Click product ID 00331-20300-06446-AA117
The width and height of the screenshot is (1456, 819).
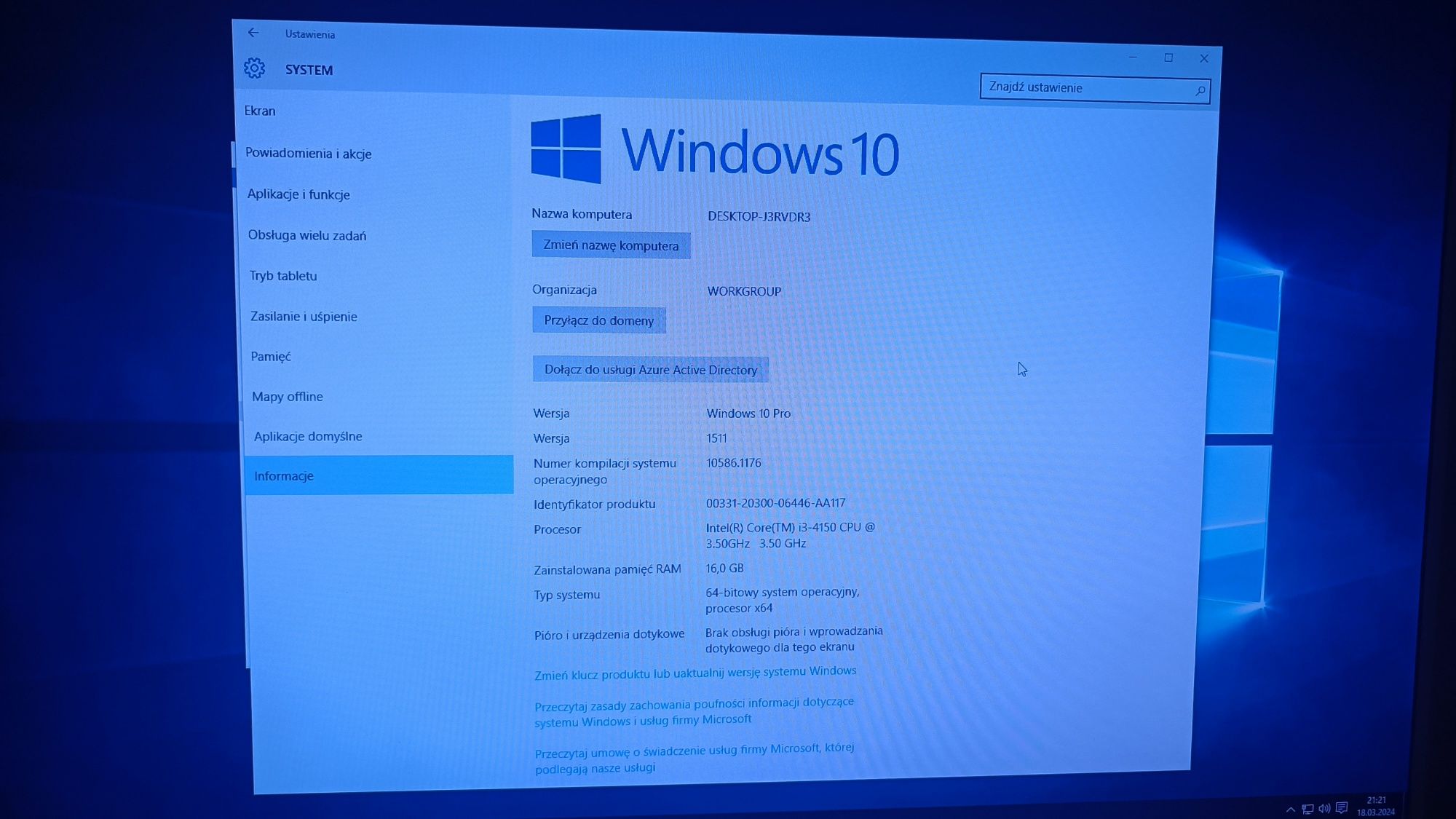(775, 503)
